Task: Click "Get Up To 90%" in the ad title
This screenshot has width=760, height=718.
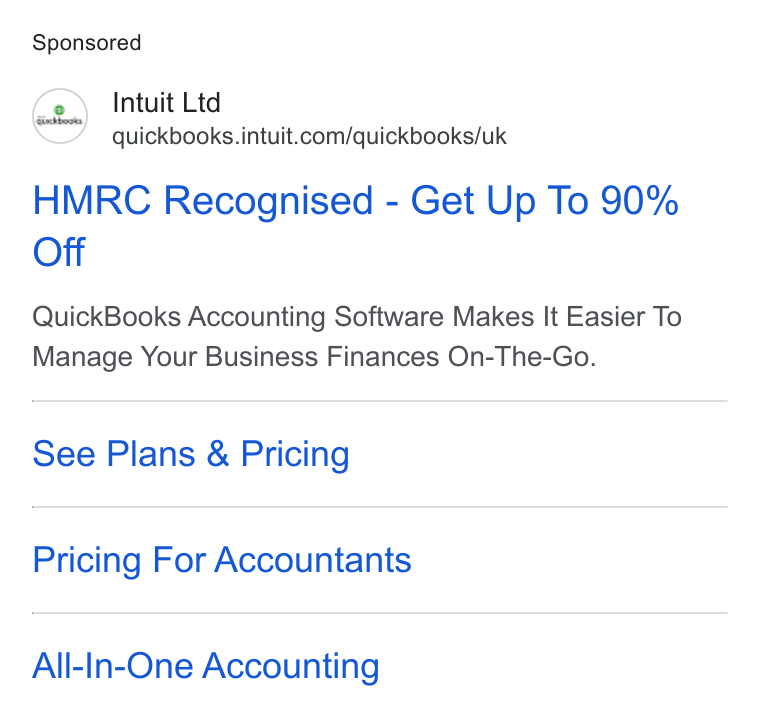Action: [544, 201]
